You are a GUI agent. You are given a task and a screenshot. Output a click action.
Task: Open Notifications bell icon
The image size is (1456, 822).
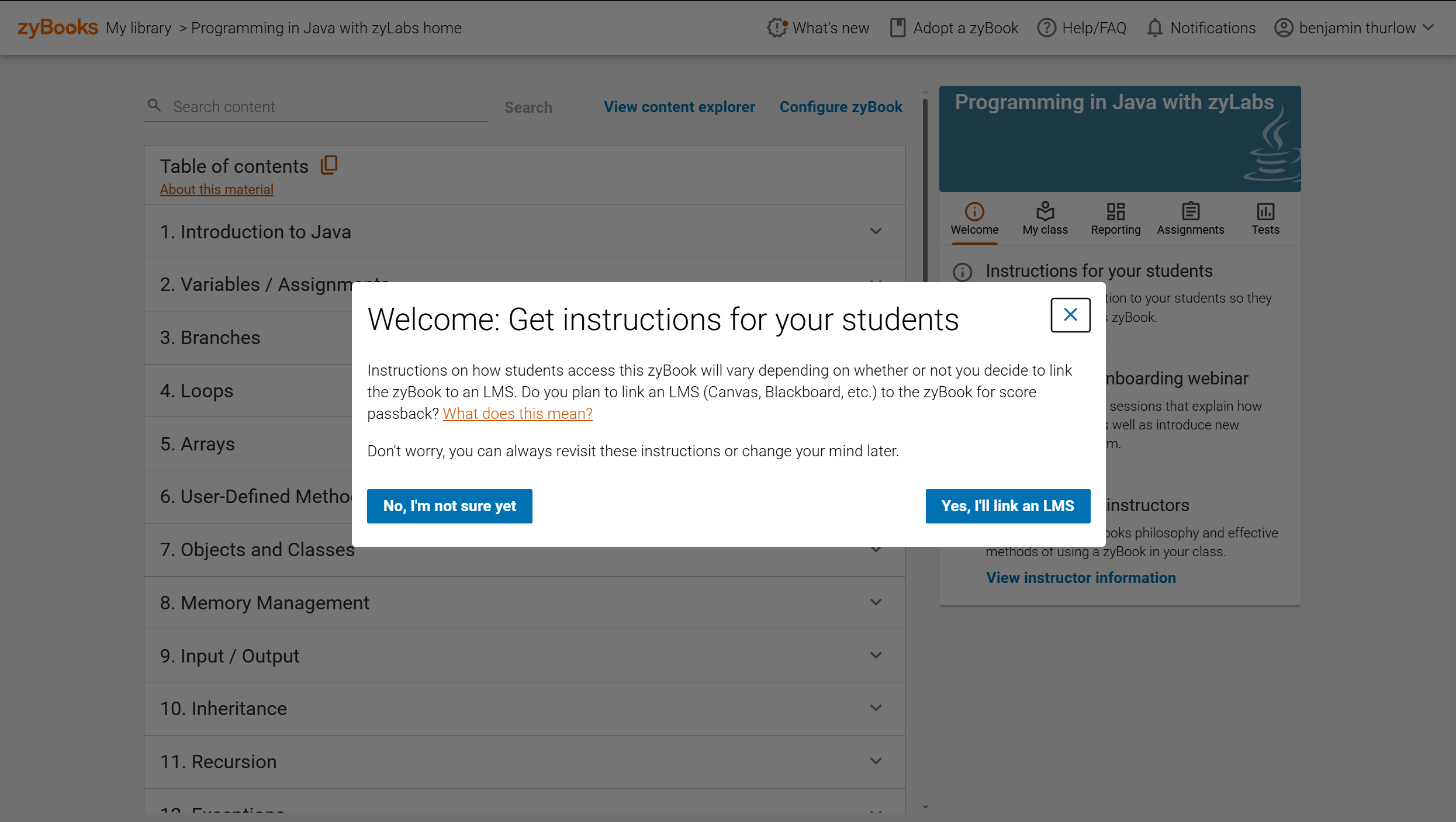1154,27
